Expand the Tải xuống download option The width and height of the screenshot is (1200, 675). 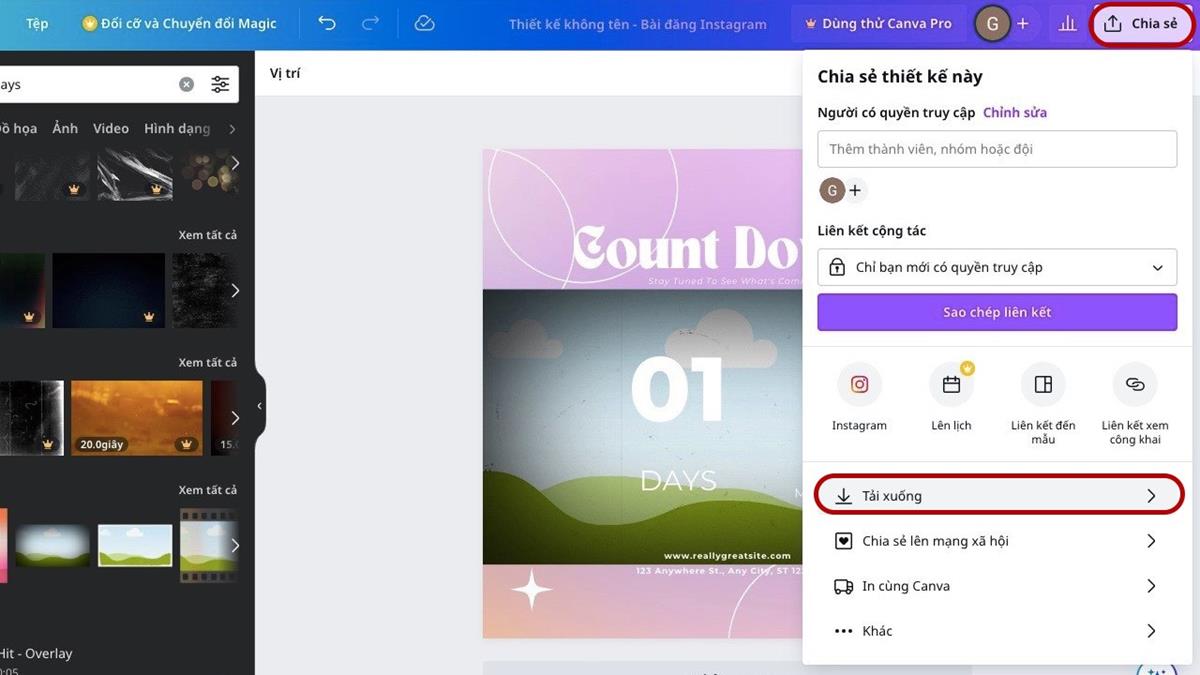click(x=997, y=496)
